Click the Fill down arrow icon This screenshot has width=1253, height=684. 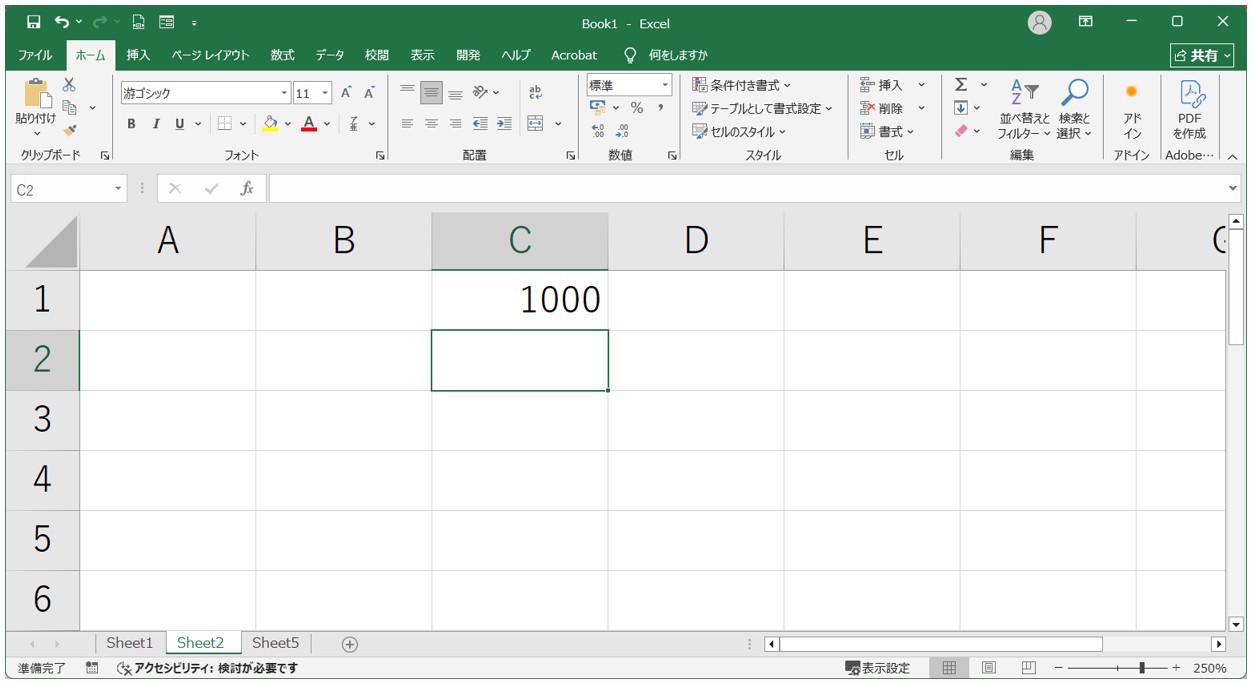(x=961, y=108)
